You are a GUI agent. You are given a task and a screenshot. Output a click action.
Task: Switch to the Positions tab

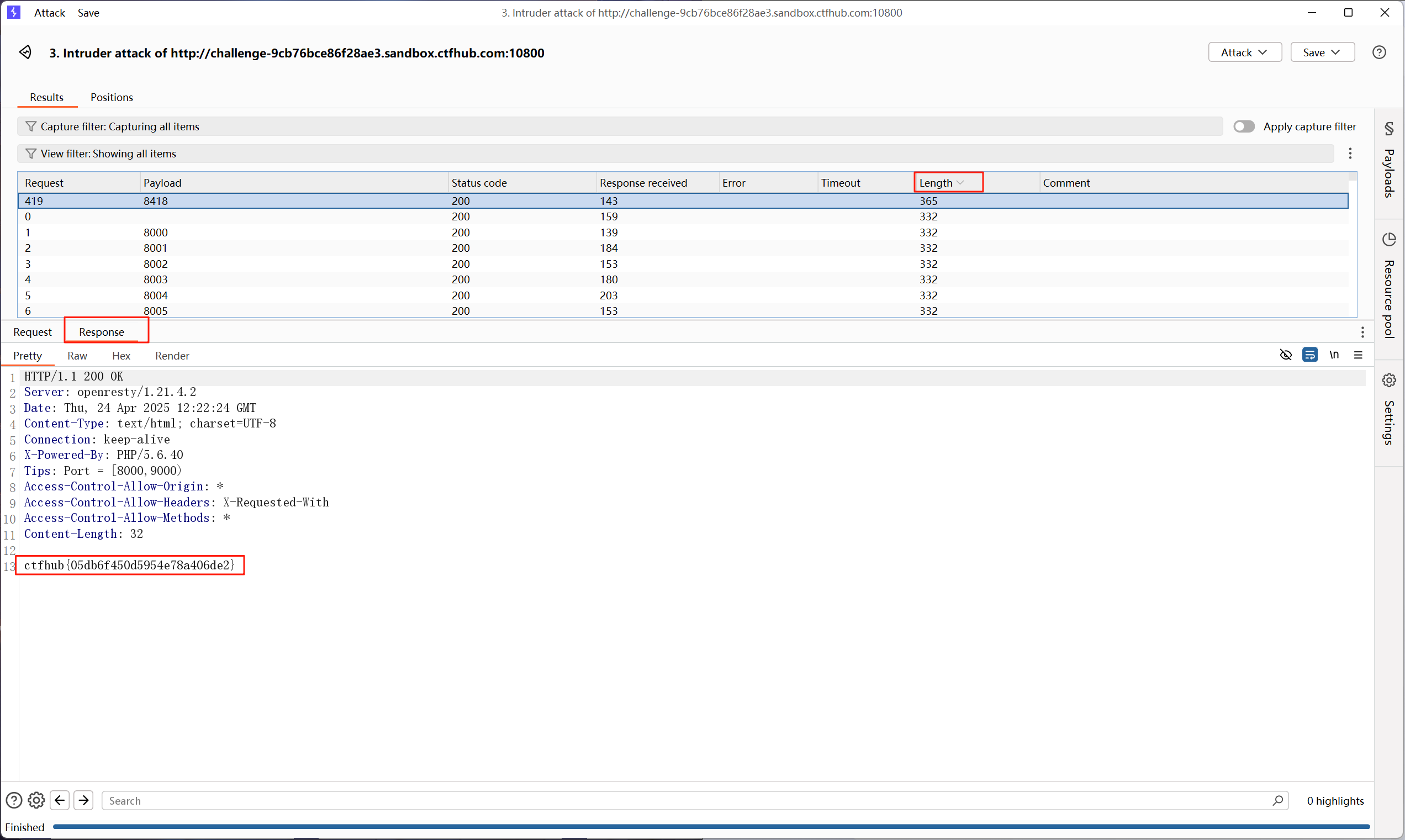pyautogui.click(x=112, y=97)
